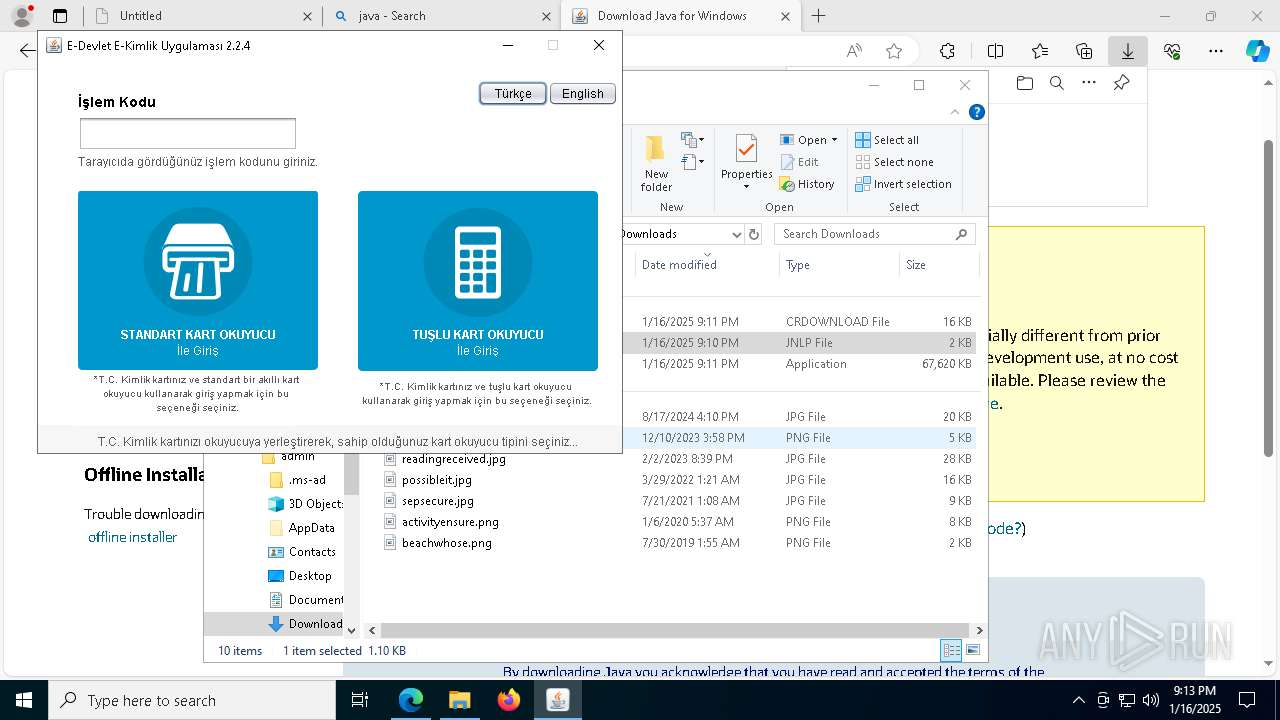
Task: Open File Explorer help icon
Action: (x=977, y=112)
